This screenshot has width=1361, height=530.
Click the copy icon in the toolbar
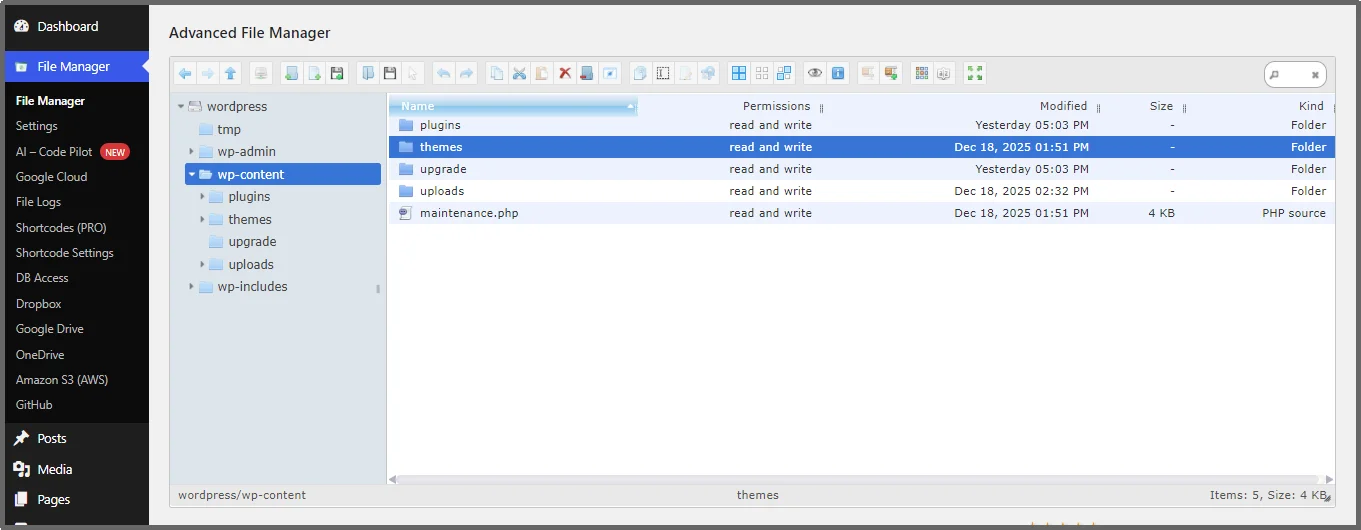497,73
